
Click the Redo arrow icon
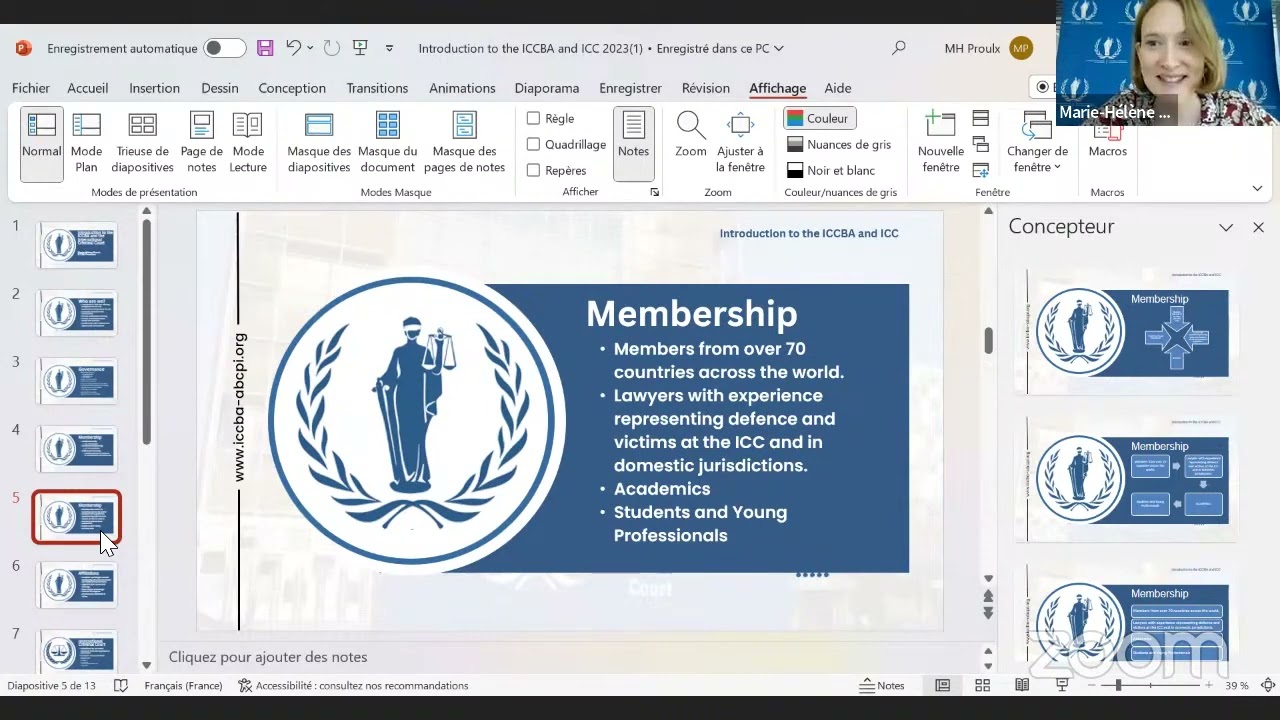[x=332, y=48]
